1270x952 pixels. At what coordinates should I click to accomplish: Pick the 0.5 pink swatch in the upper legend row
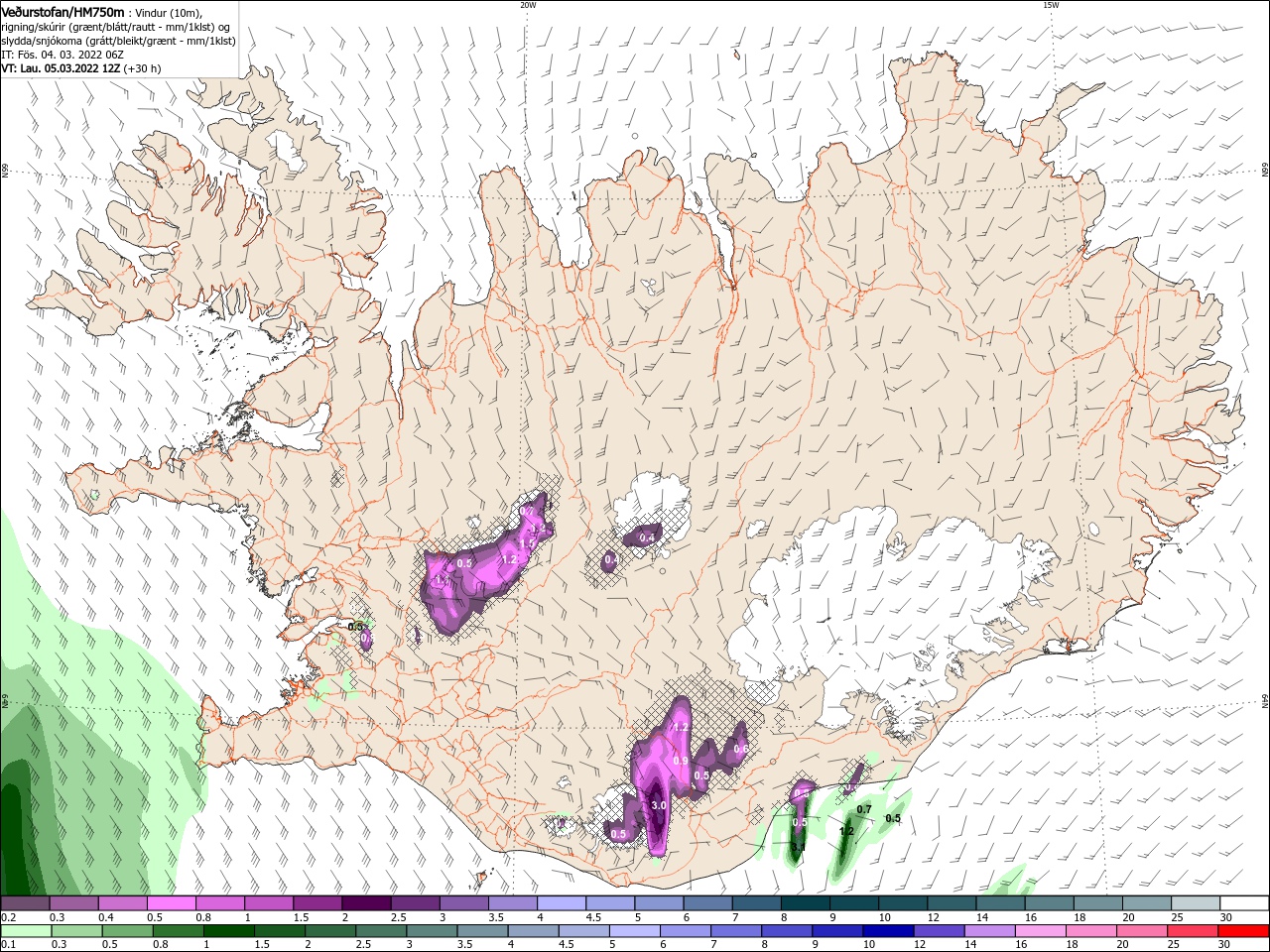(171, 903)
